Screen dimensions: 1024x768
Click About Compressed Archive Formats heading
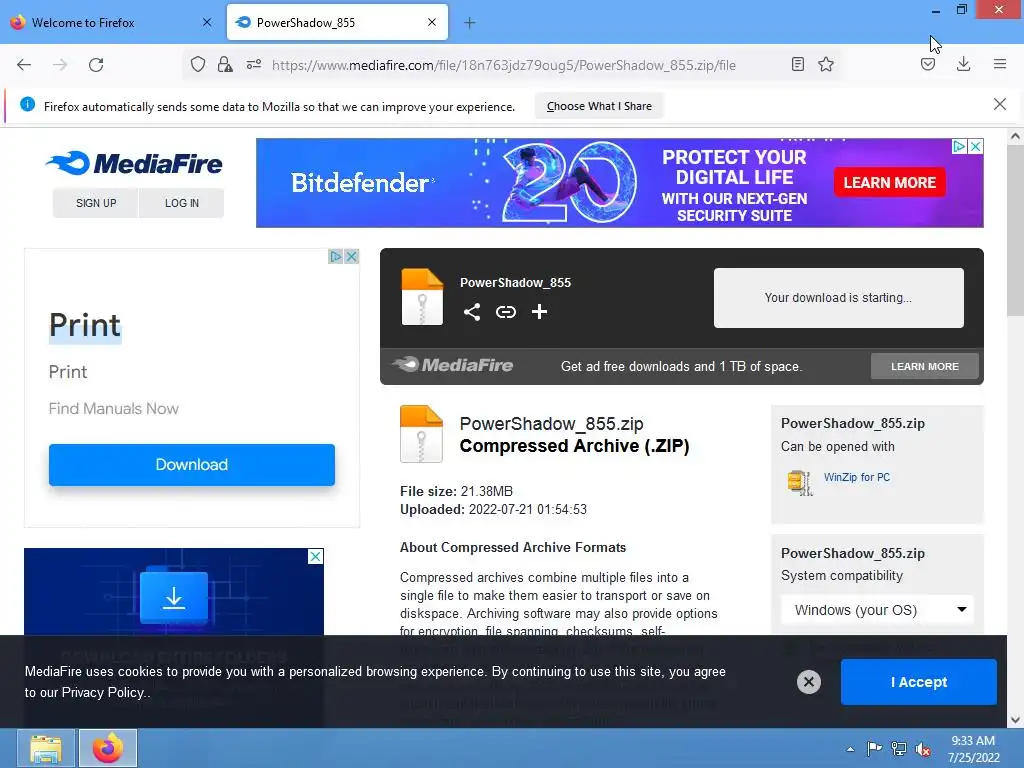pyautogui.click(x=513, y=547)
